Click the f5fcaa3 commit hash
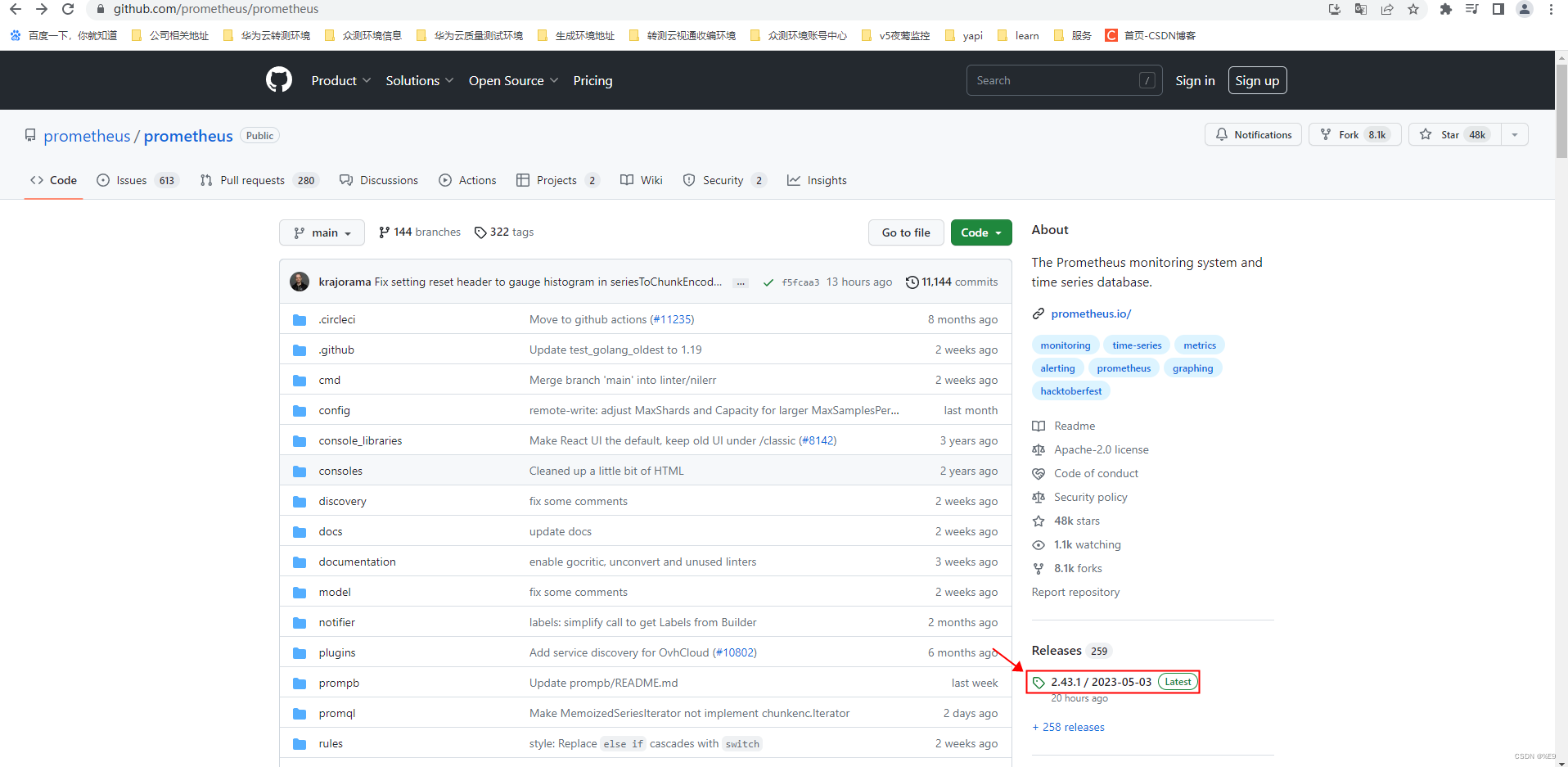 point(800,282)
